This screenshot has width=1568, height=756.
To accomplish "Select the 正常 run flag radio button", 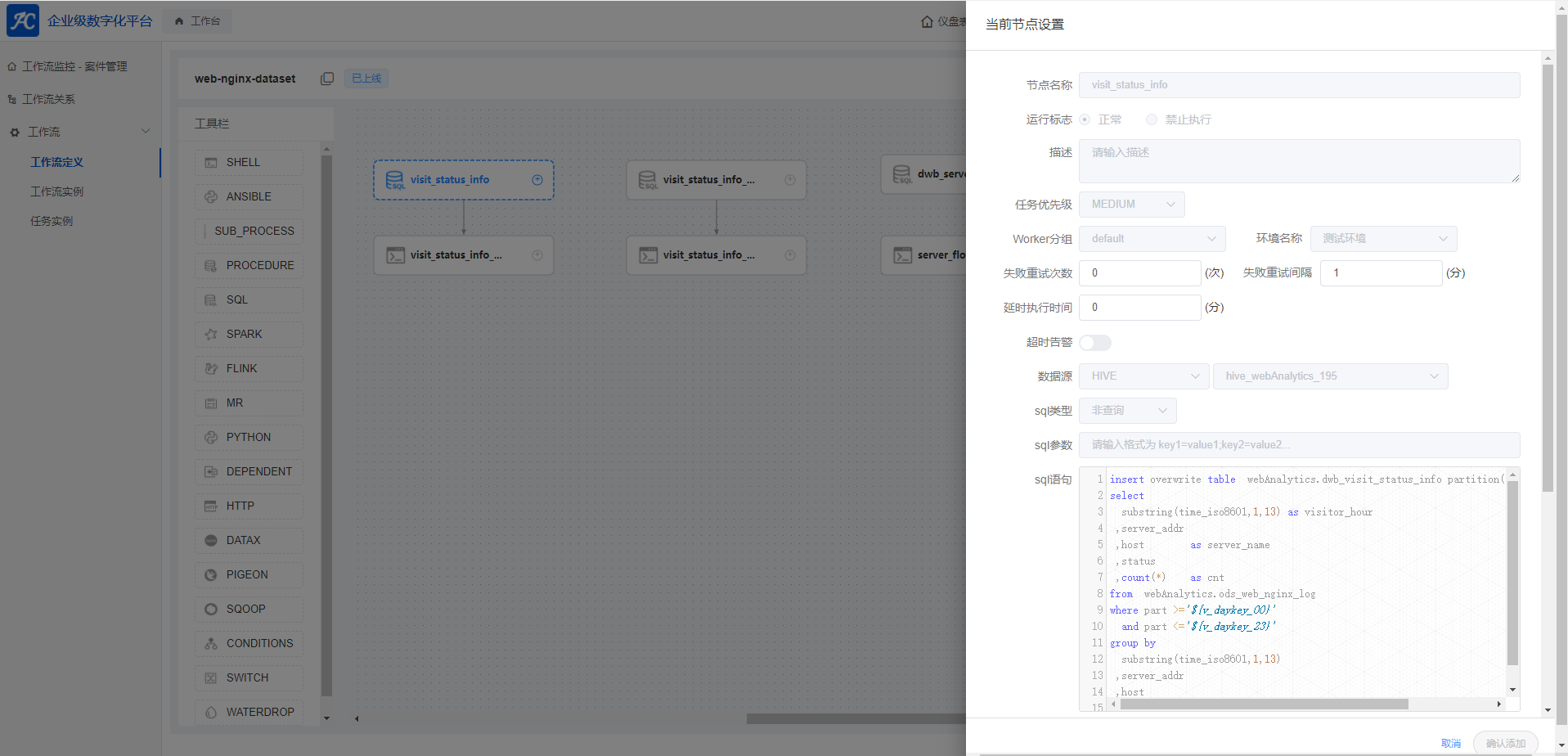I will [x=1085, y=119].
